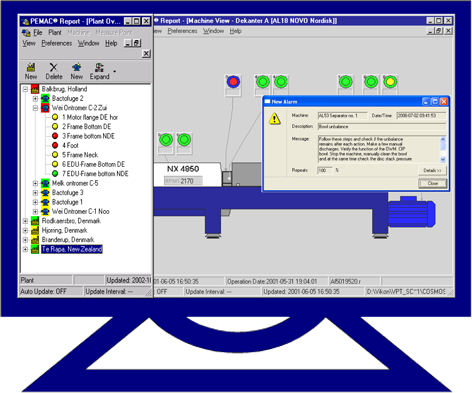
Task: Open the dropdown arrow next to Expand
Action: pyautogui.click(x=115, y=71)
